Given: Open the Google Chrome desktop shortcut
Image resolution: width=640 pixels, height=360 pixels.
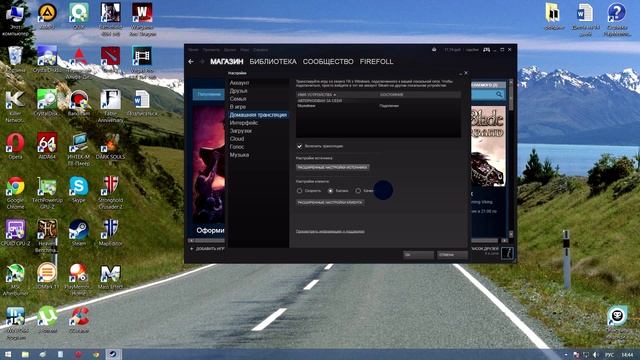Looking at the screenshot, I should tap(16, 192).
